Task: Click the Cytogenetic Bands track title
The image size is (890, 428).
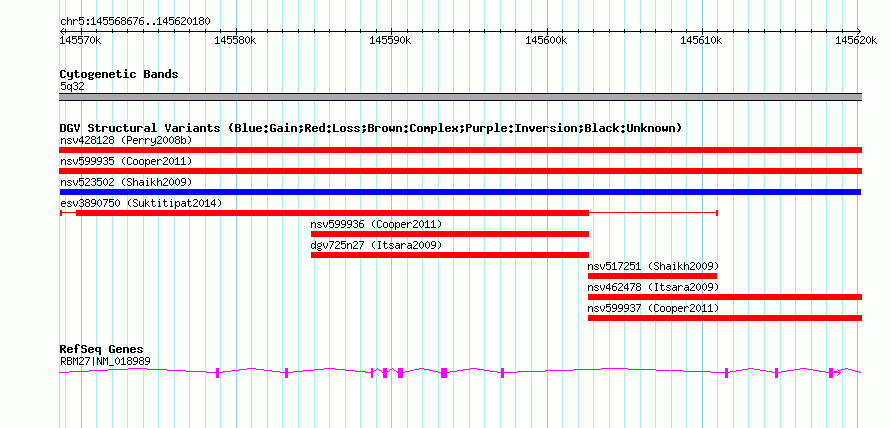Action: tap(119, 74)
